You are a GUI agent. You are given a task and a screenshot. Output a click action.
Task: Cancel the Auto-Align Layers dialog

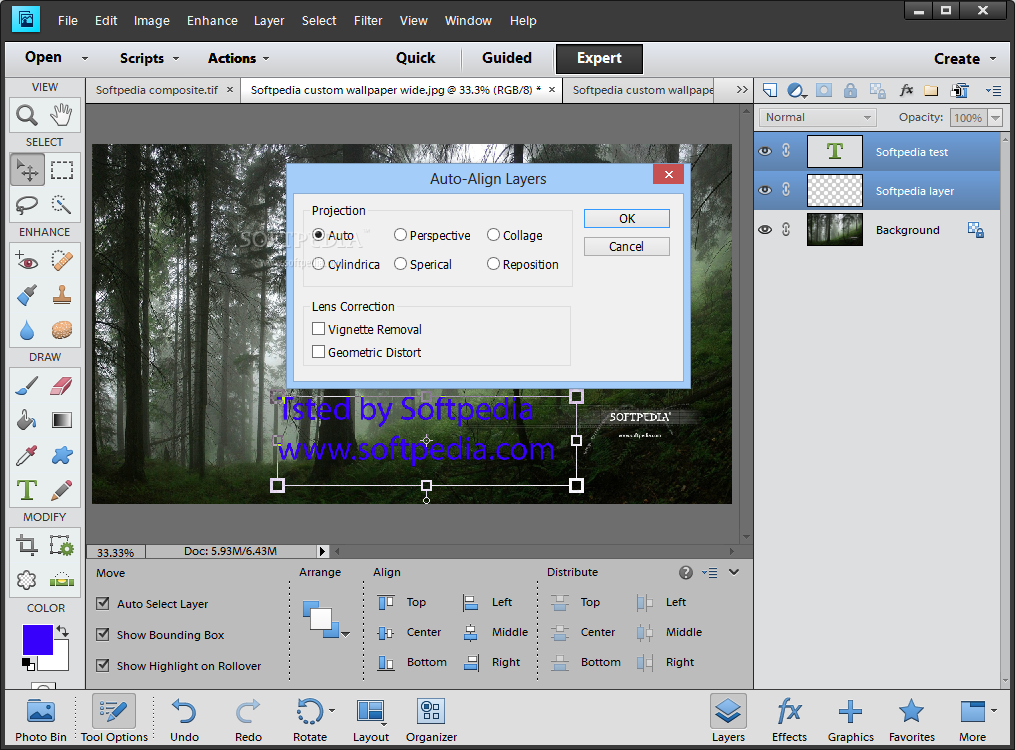point(627,247)
